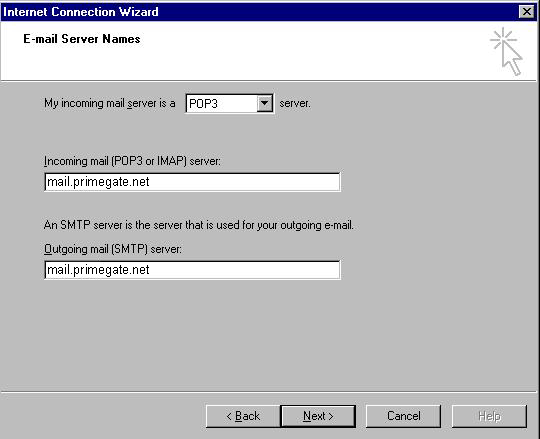Click the Internet Connection Wizard title bar

click(x=258, y=12)
